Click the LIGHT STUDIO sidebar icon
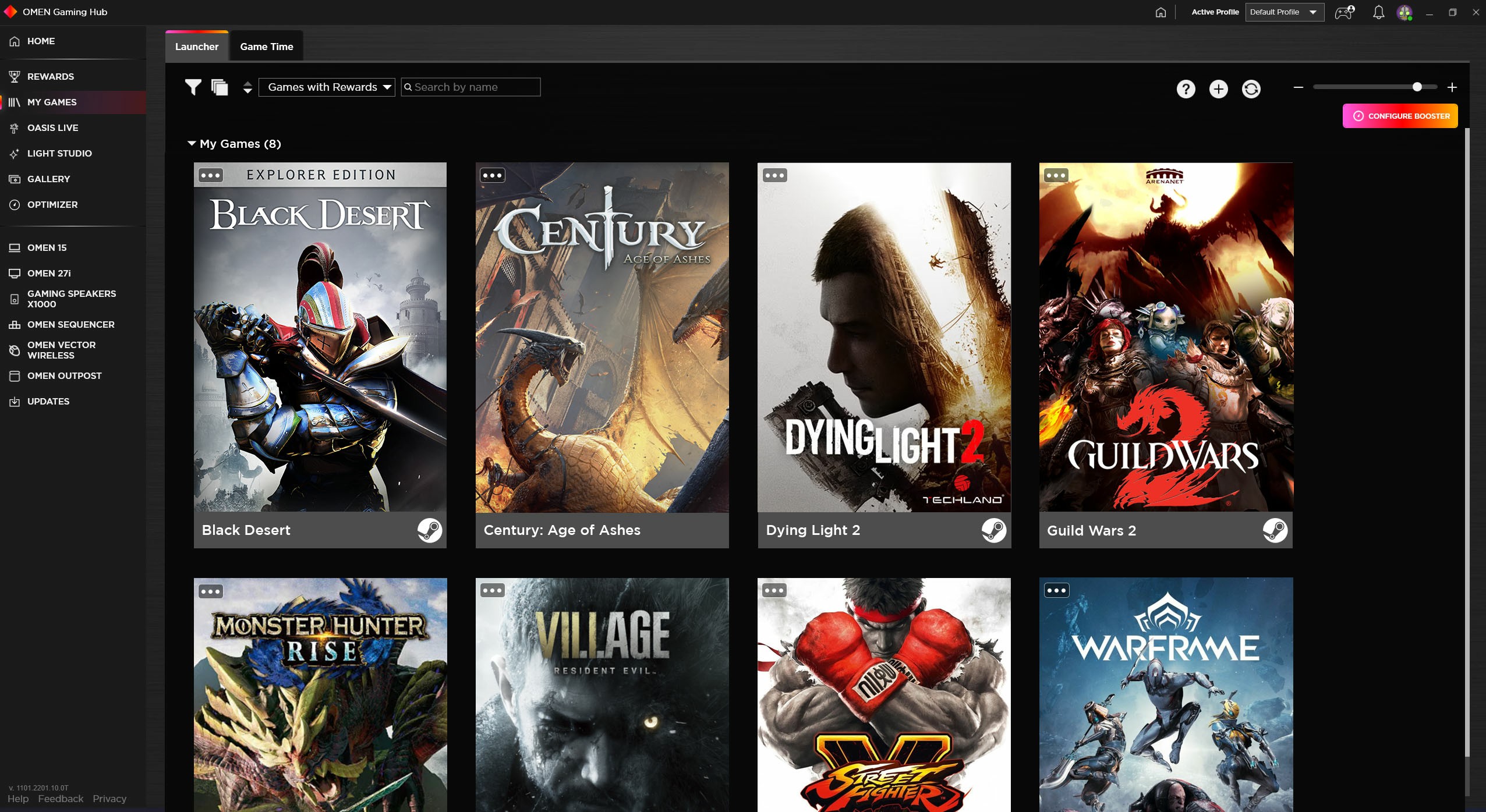The image size is (1486, 812). pyautogui.click(x=15, y=153)
